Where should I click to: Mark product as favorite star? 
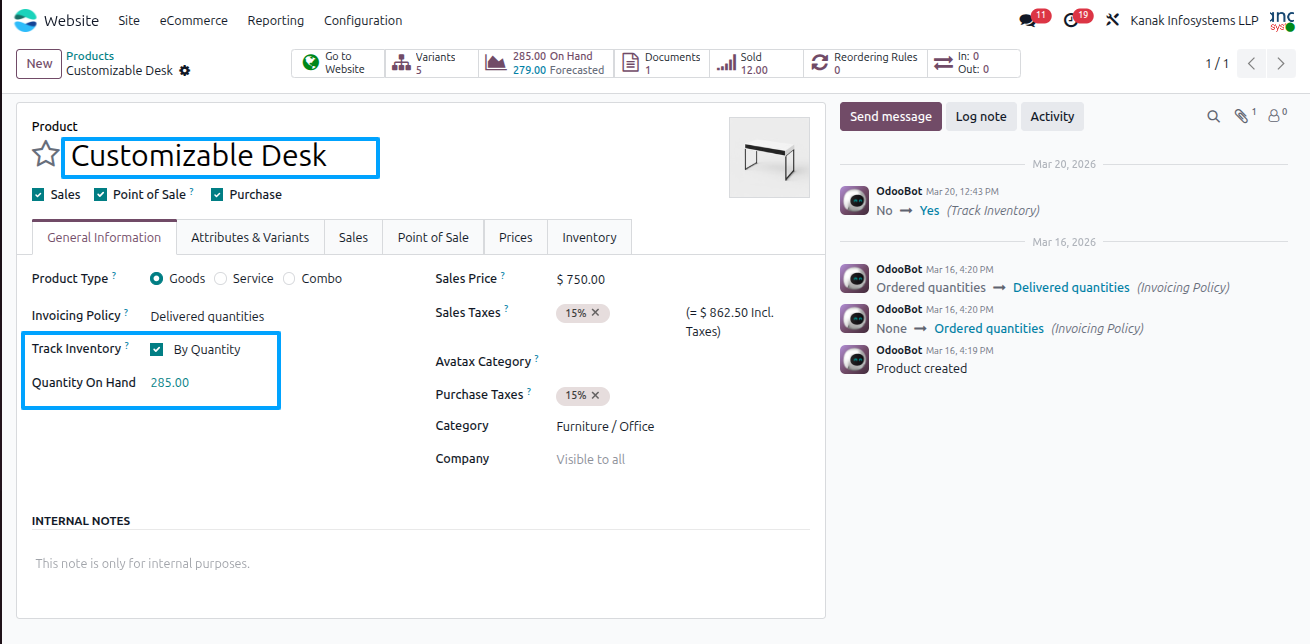click(x=45, y=154)
